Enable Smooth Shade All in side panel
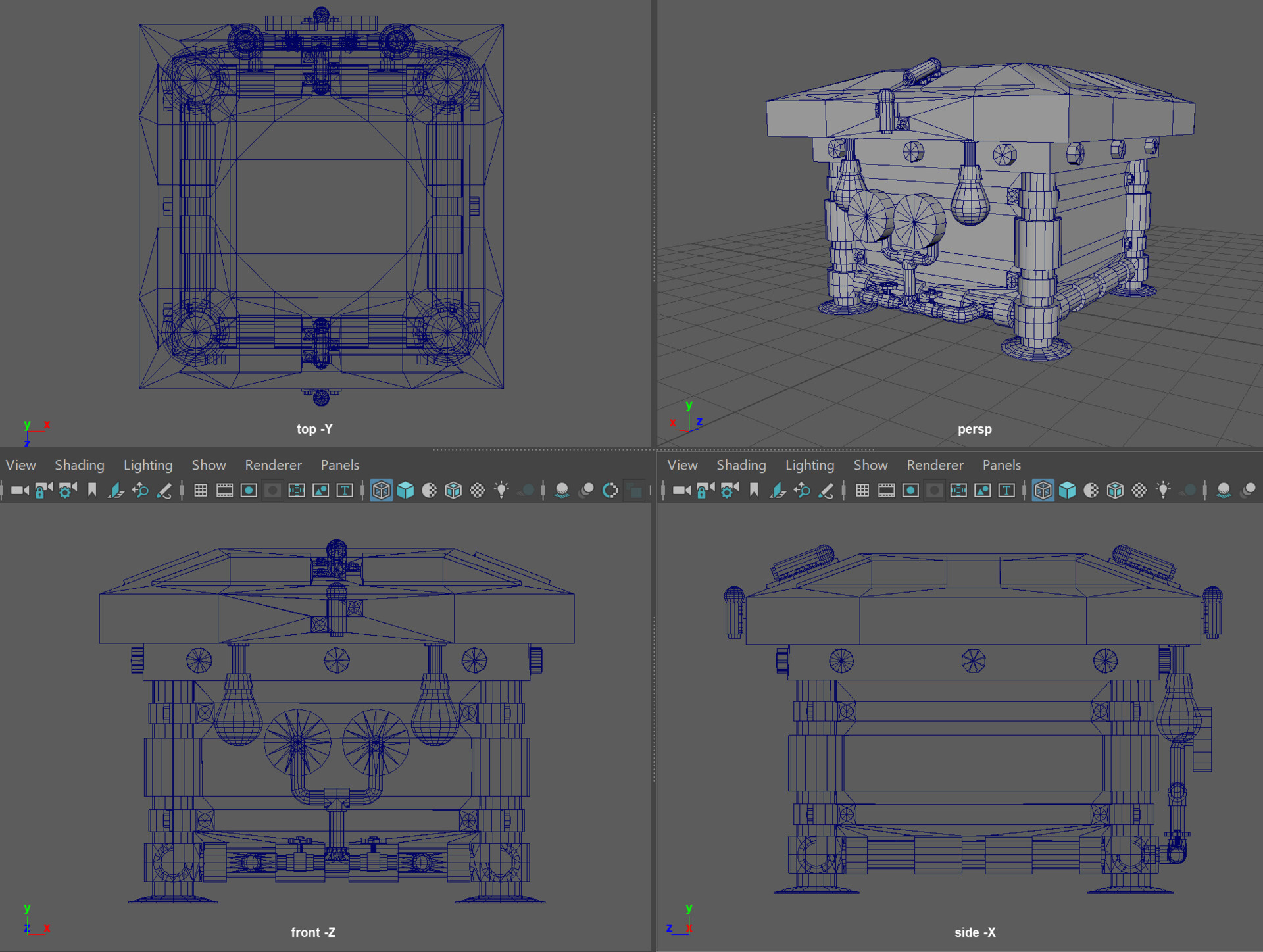Image resolution: width=1263 pixels, height=952 pixels. (x=1067, y=490)
